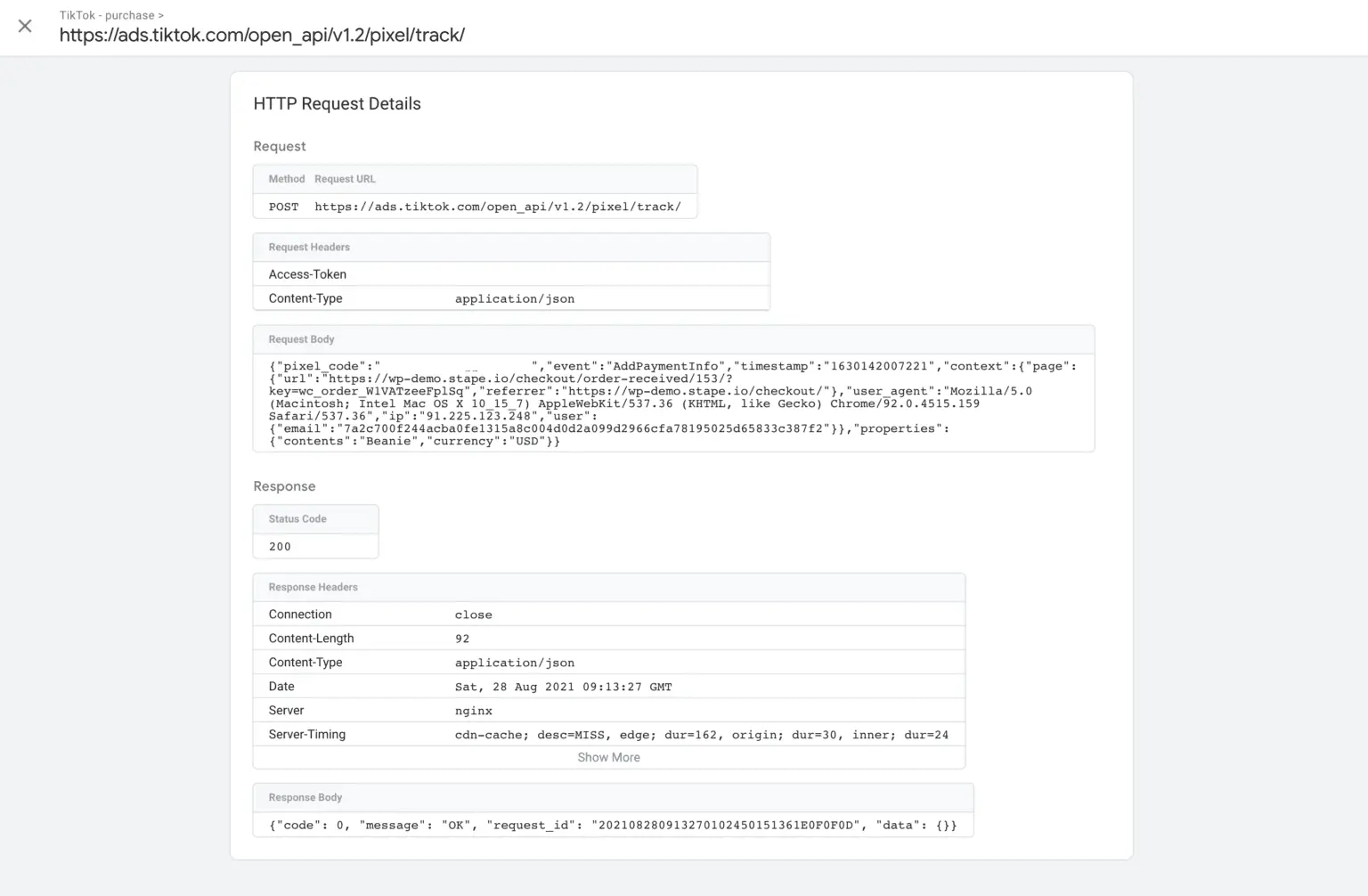Click the Request Body section label
This screenshot has width=1368, height=896.
point(301,339)
